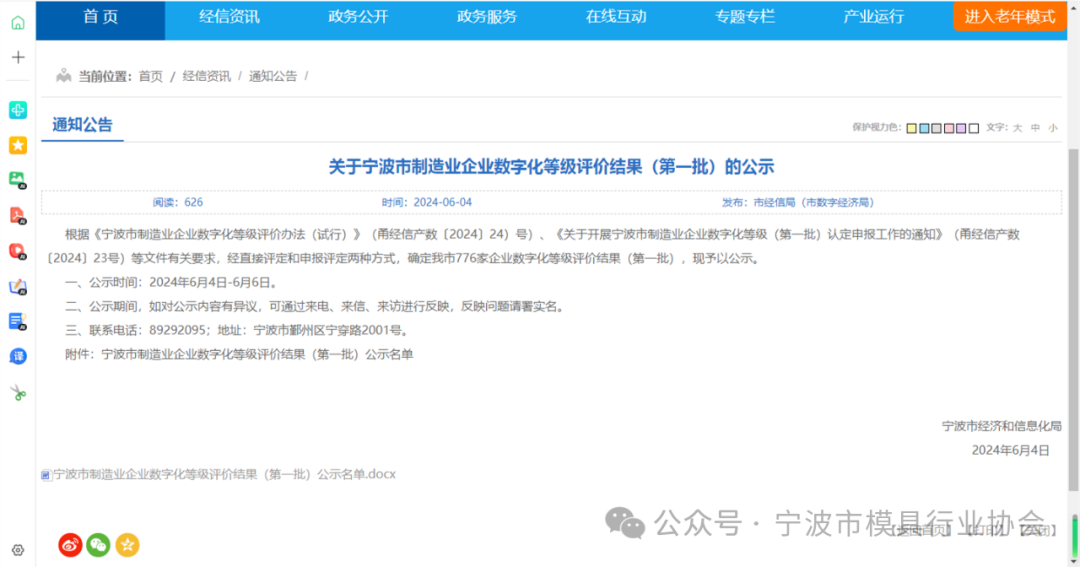Screen dimensions: 1080x567
Task: Set text size to 大
Action: pos(1017,128)
